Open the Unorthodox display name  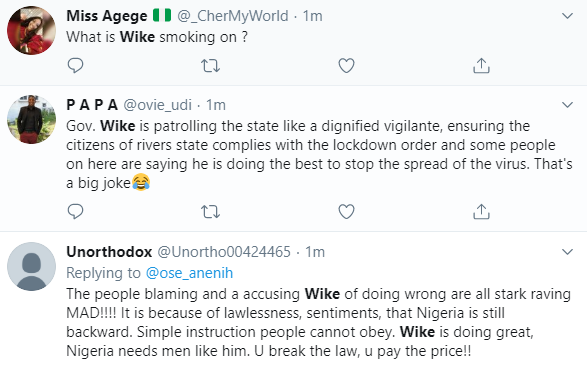point(109,252)
